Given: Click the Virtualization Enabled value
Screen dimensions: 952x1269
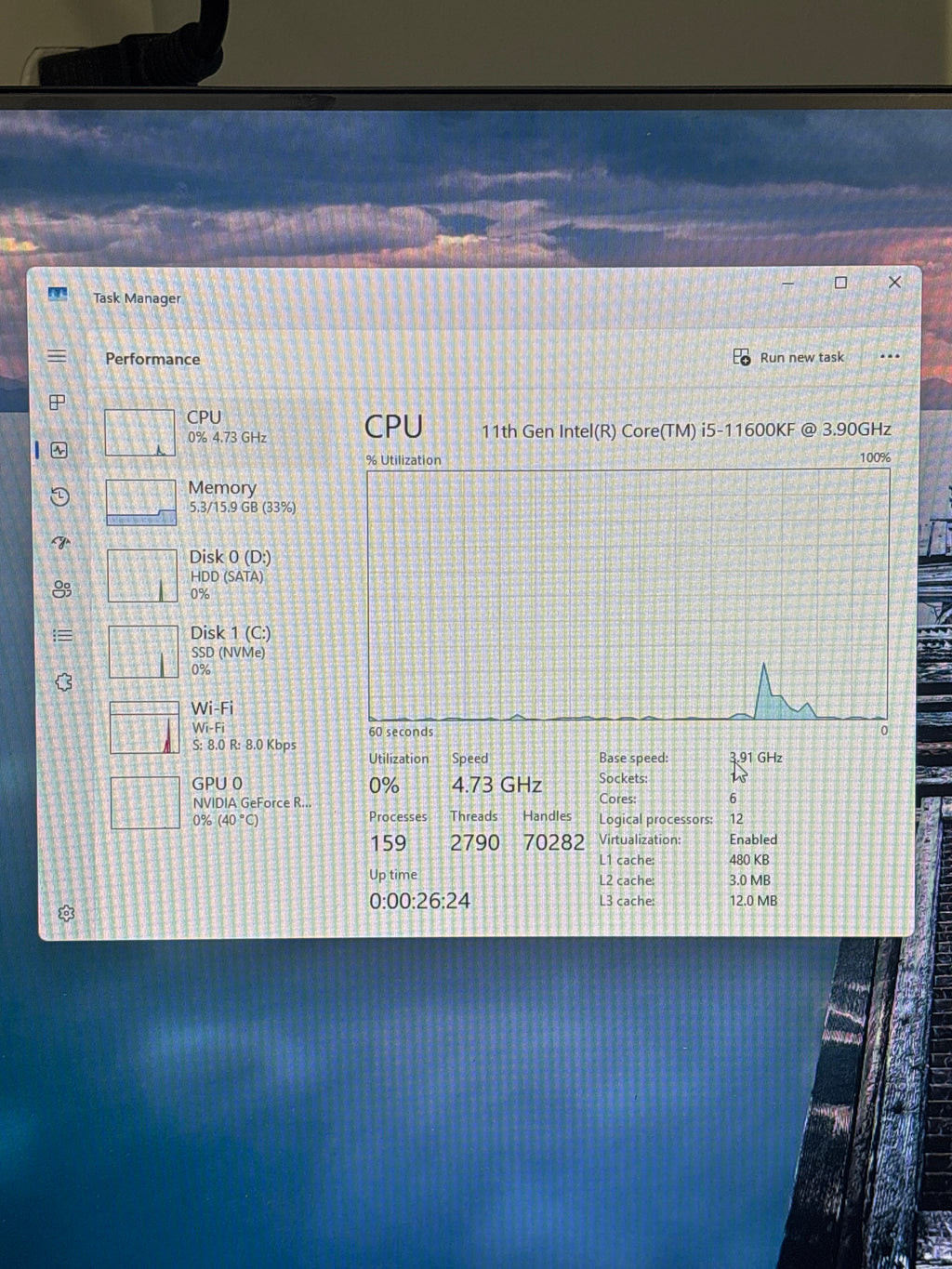Looking at the screenshot, I should click(x=753, y=839).
